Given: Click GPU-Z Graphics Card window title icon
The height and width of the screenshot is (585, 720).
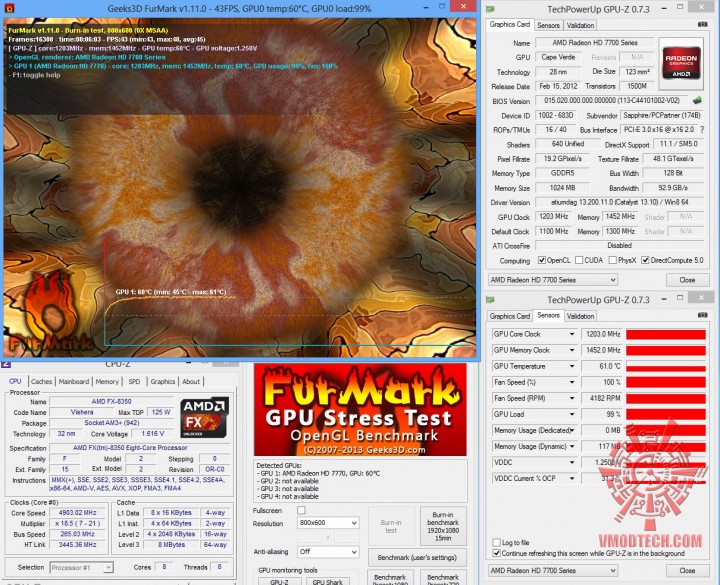Looking at the screenshot, I should click(490, 9).
